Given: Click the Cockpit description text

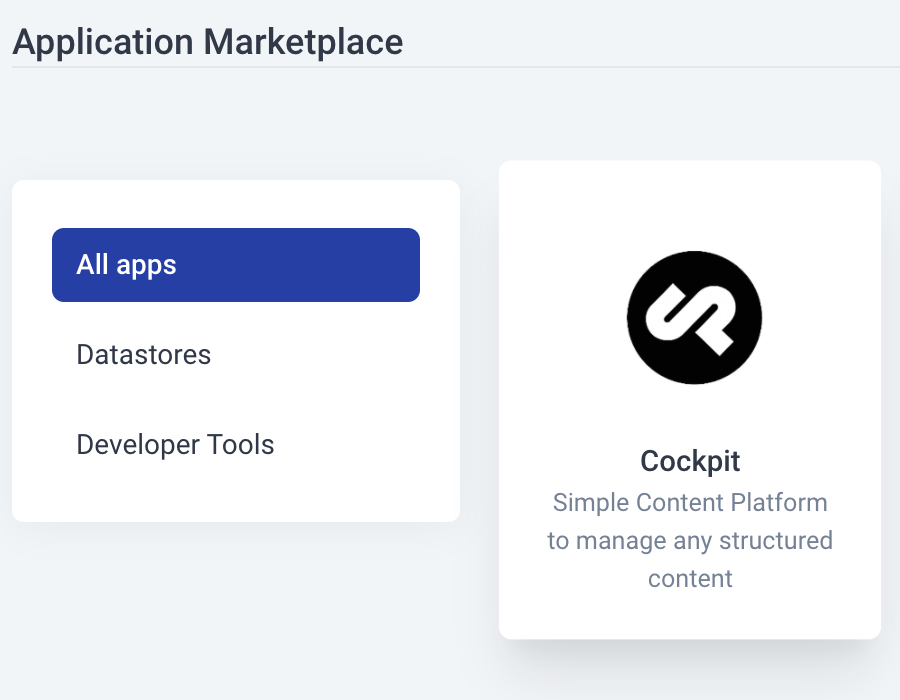Looking at the screenshot, I should coord(690,540).
